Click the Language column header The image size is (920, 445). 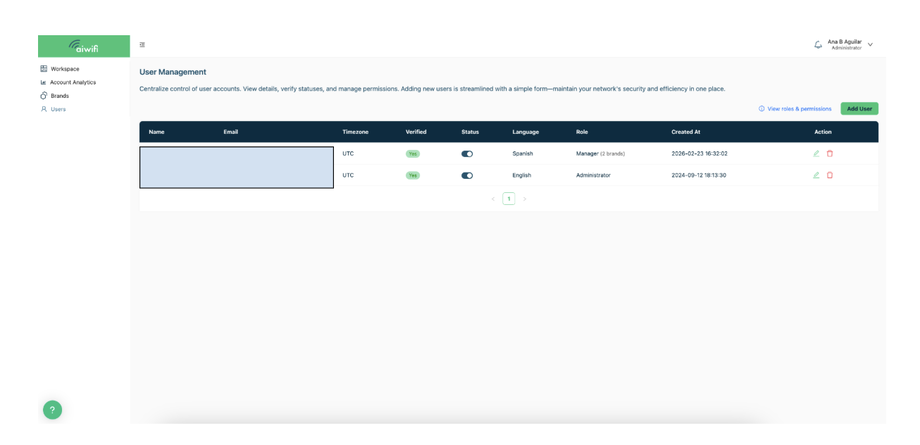tap(526, 132)
